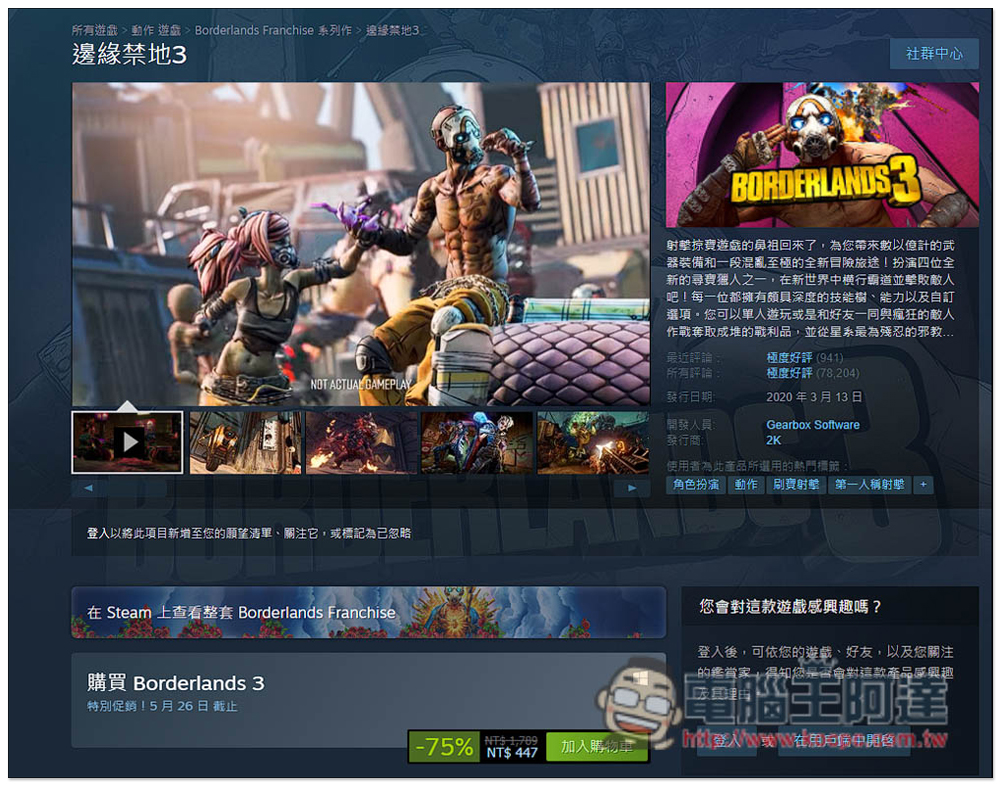Select the fourth screenshot thumbnail with characters
Viewport: 1000px width, 787px height.
477,442
